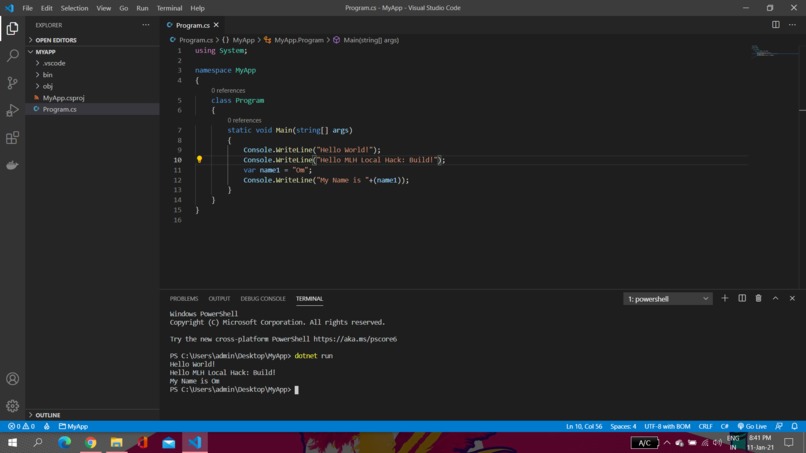Open the Extensions view
Viewport: 806px width, 453px height.
(12, 138)
